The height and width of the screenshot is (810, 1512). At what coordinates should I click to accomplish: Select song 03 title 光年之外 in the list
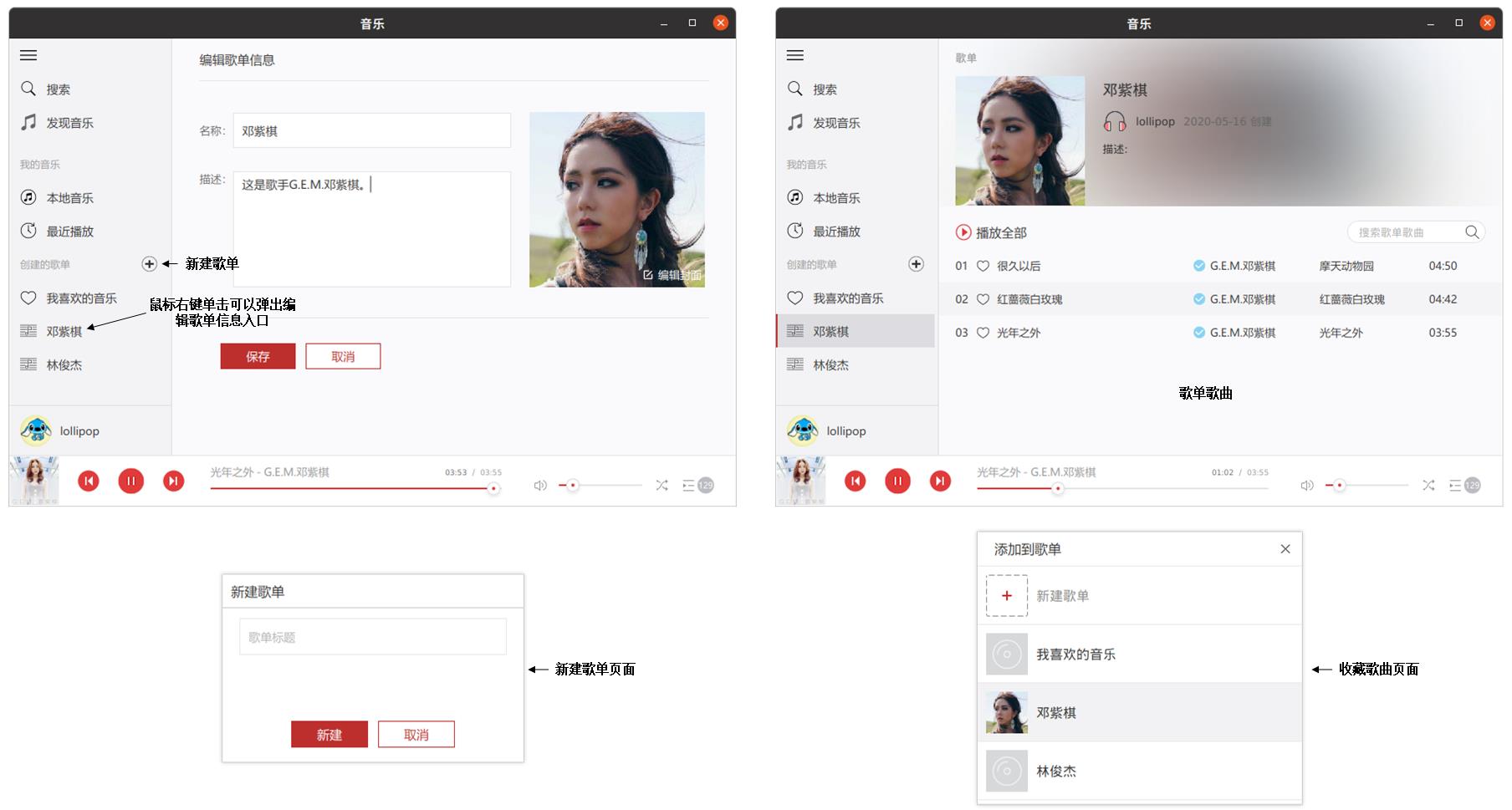click(1019, 333)
